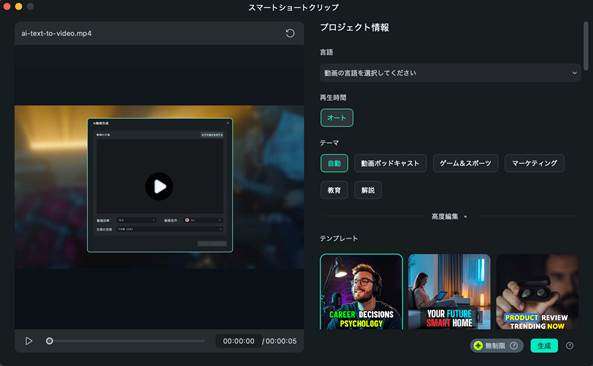Screen dimensions: 593x366
Task: Open the video language selection dropdown
Action: 450,73
